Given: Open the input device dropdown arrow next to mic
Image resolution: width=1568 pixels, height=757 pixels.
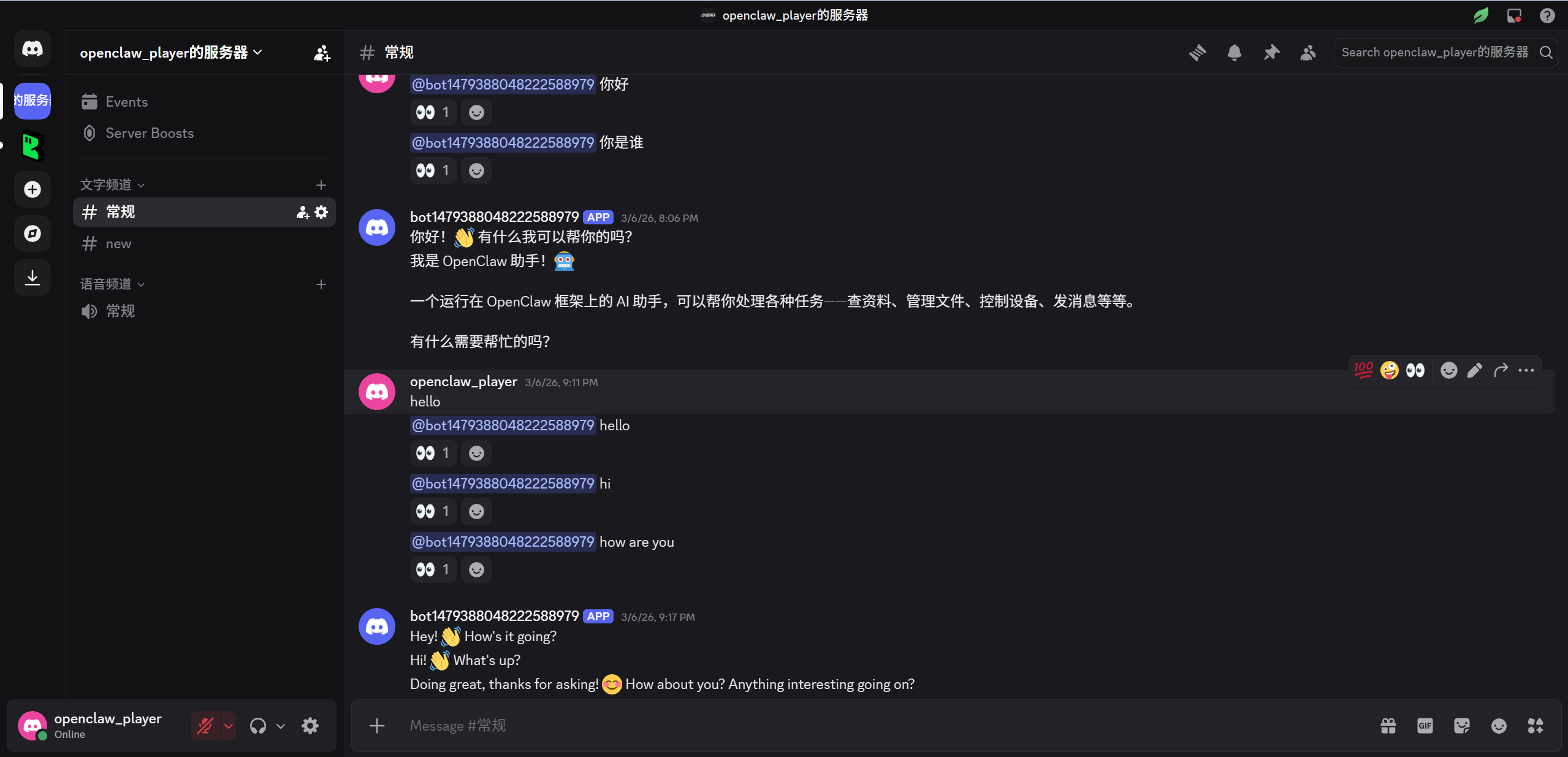Looking at the screenshot, I should (x=229, y=726).
